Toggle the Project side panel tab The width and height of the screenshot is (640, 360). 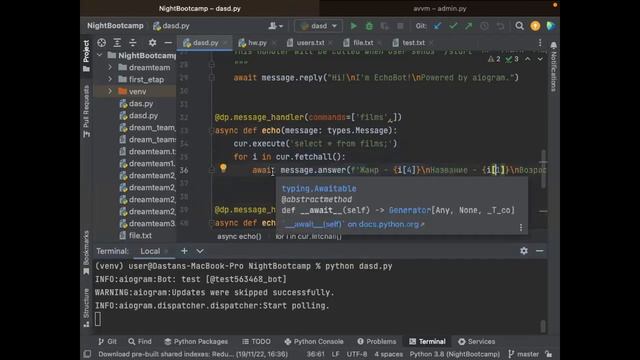(x=86, y=56)
